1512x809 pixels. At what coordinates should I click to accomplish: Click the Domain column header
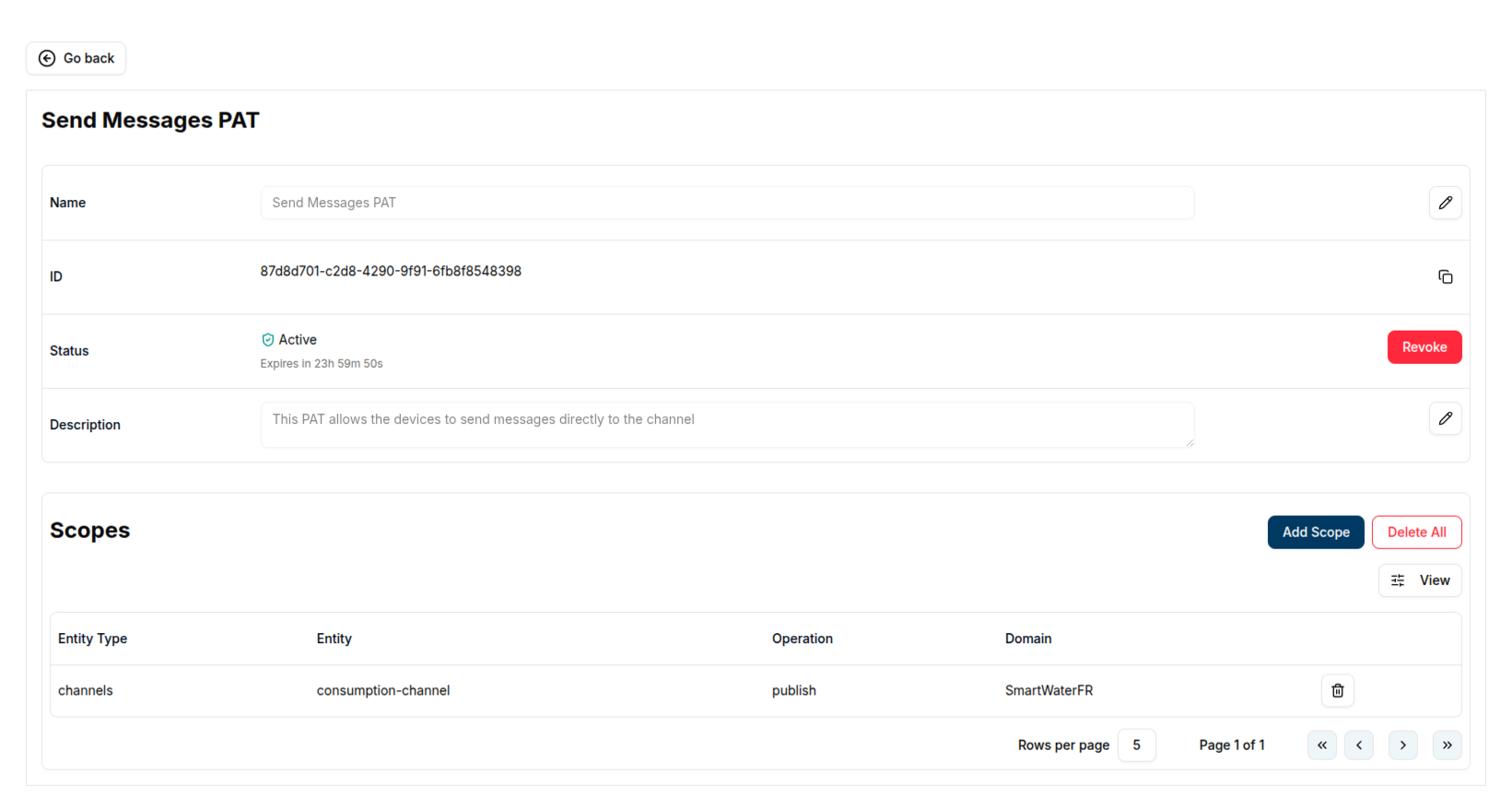[1027, 639]
